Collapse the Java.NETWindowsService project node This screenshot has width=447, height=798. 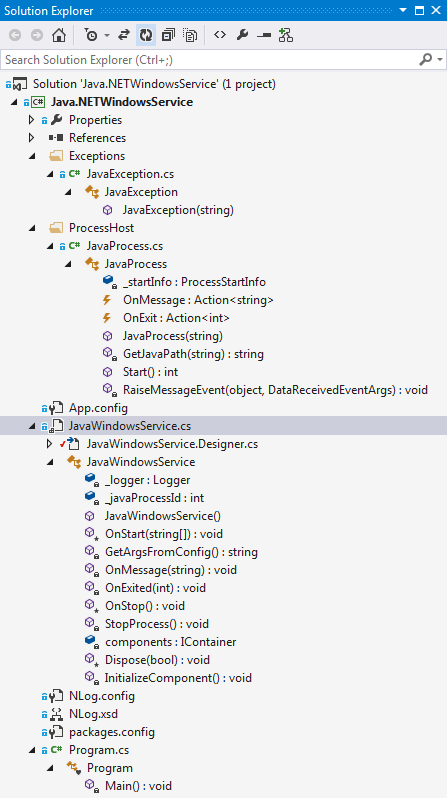point(13,102)
